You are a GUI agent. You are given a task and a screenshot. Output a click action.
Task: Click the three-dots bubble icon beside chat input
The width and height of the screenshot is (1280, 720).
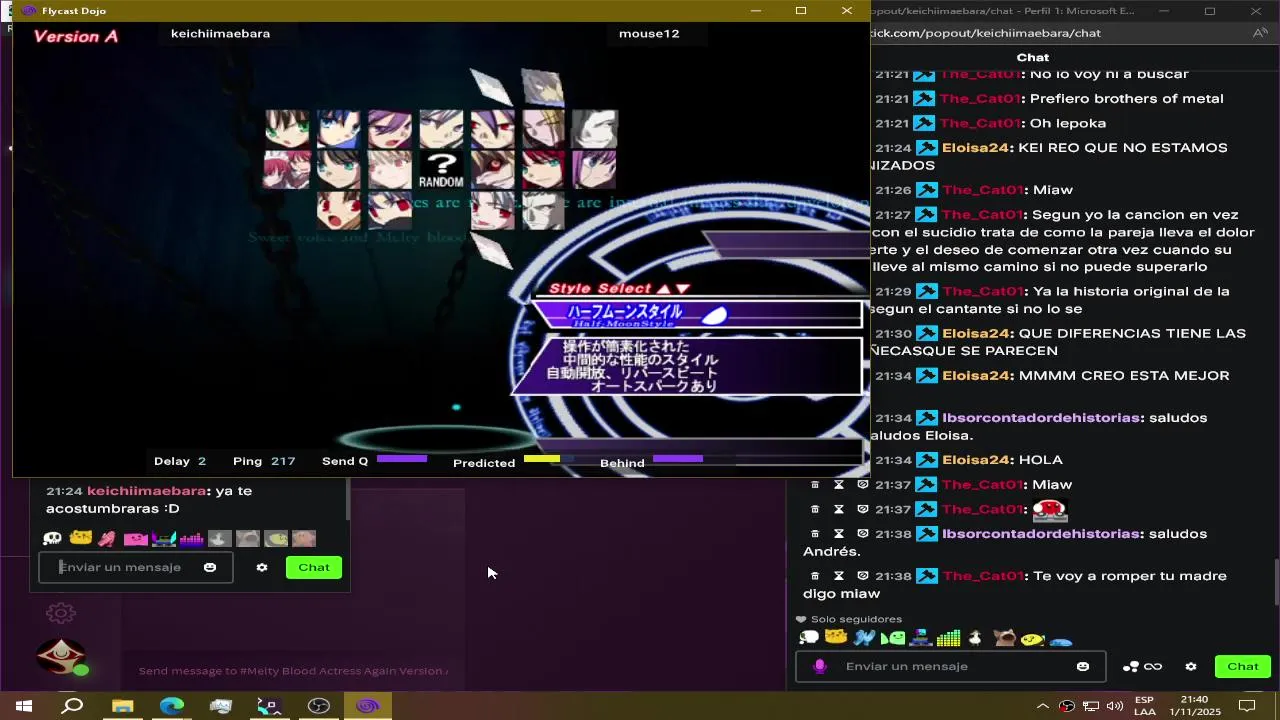(x=1131, y=666)
